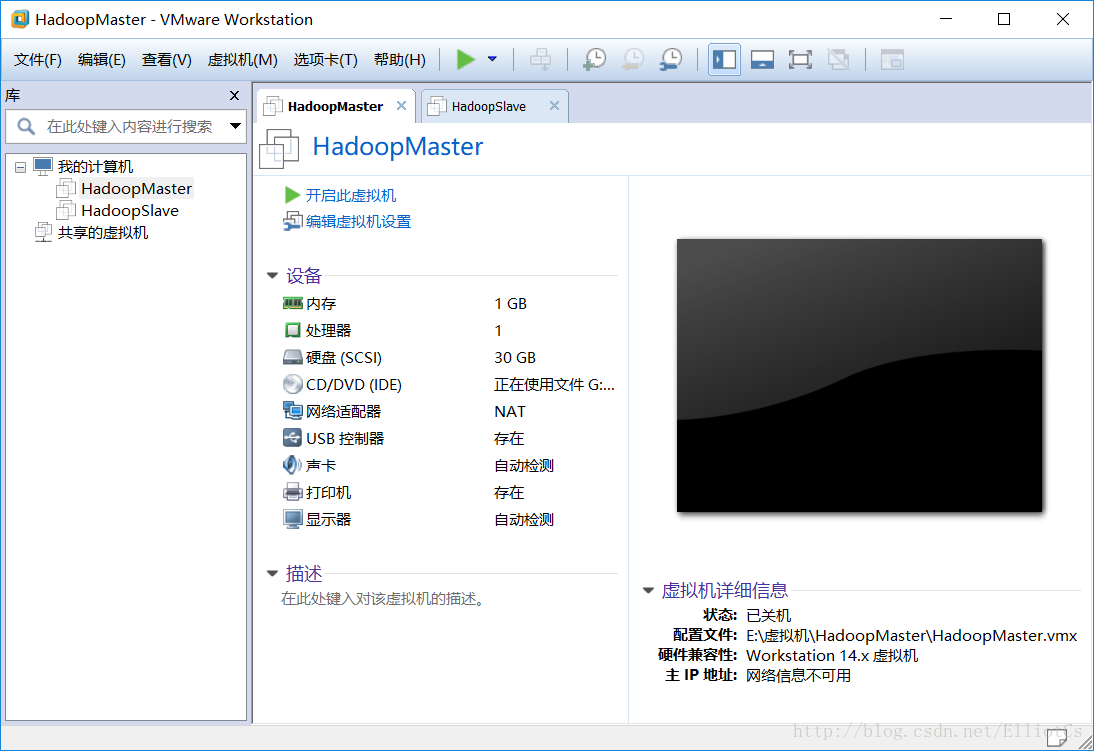Click the VMware Workstation title bar icon
The width and height of the screenshot is (1094, 751).
pos(20,19)
